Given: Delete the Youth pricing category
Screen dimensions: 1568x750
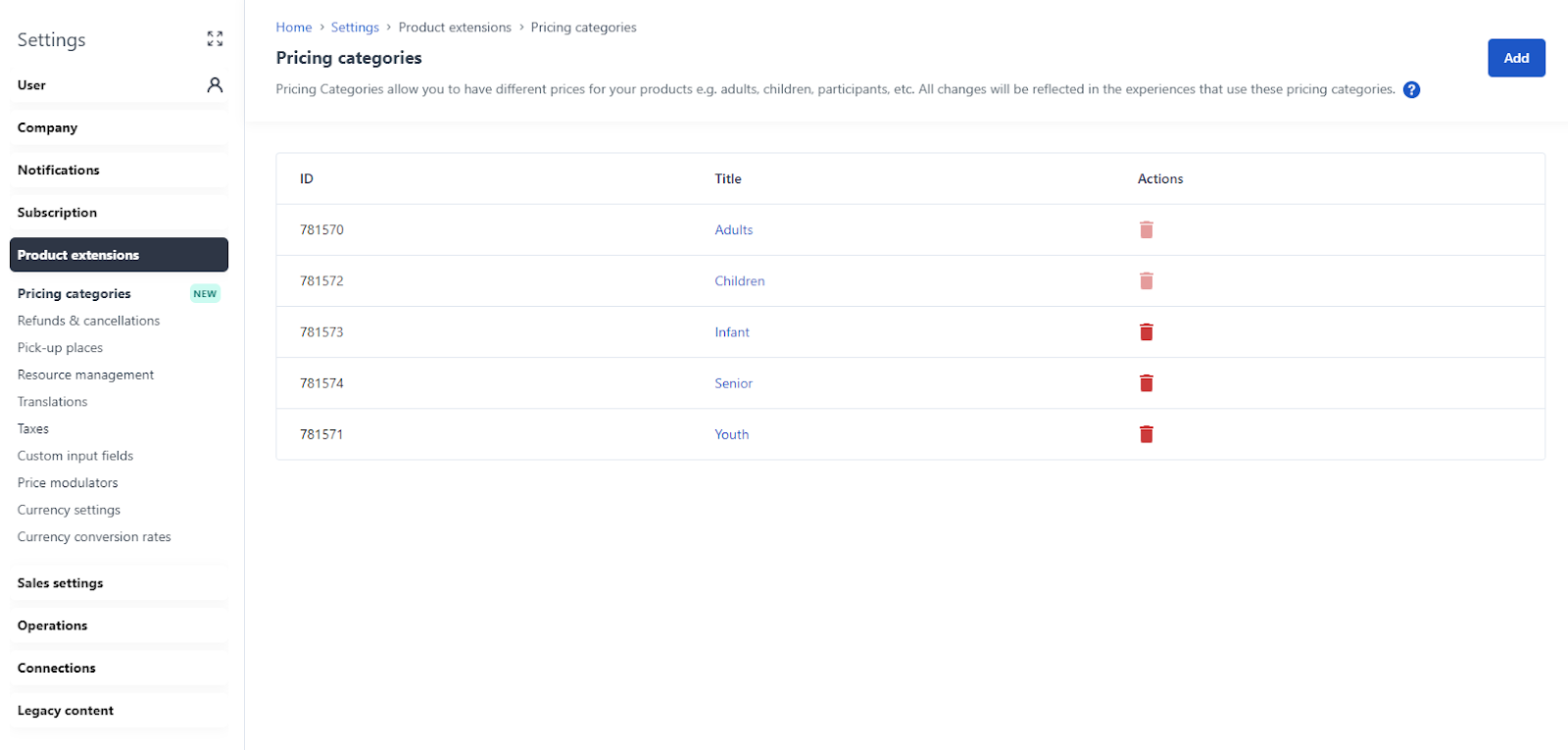Looking at the screenshot, I should 1146,434.
